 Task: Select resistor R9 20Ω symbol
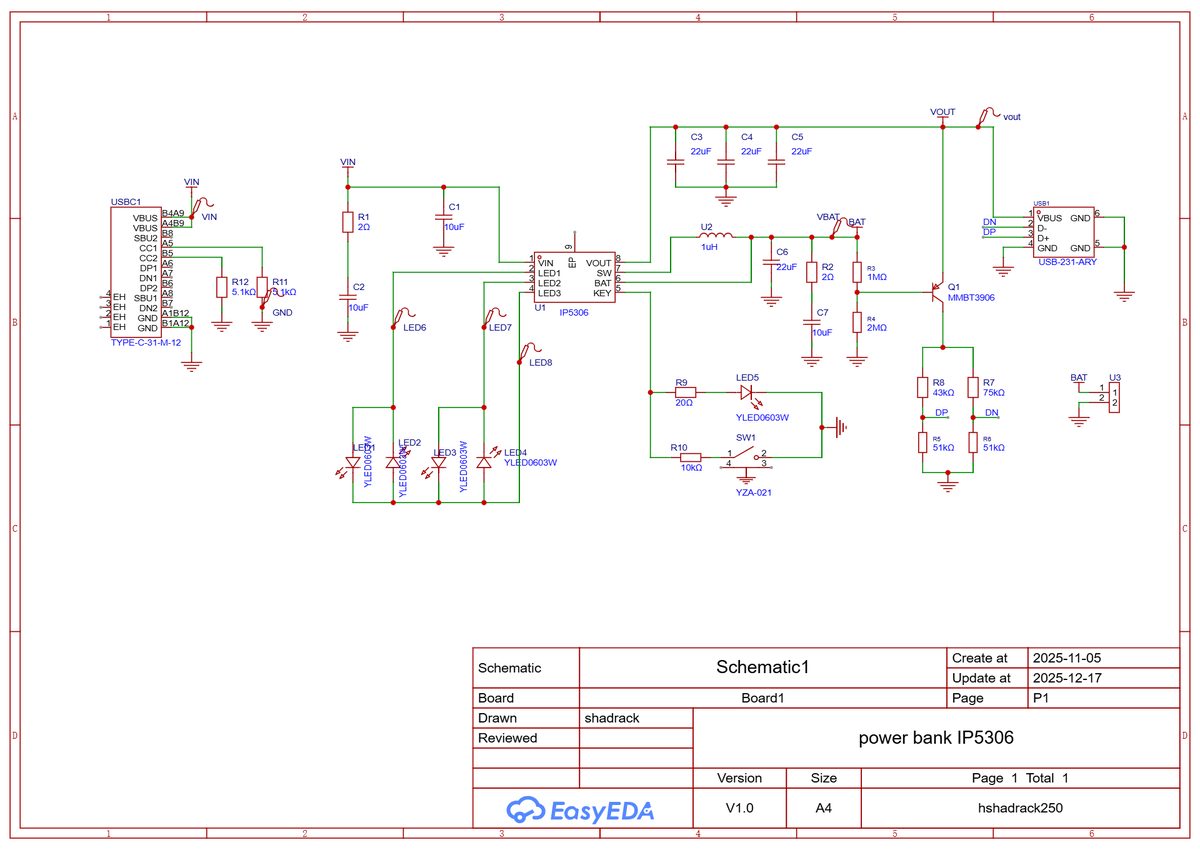pos(685,393)
